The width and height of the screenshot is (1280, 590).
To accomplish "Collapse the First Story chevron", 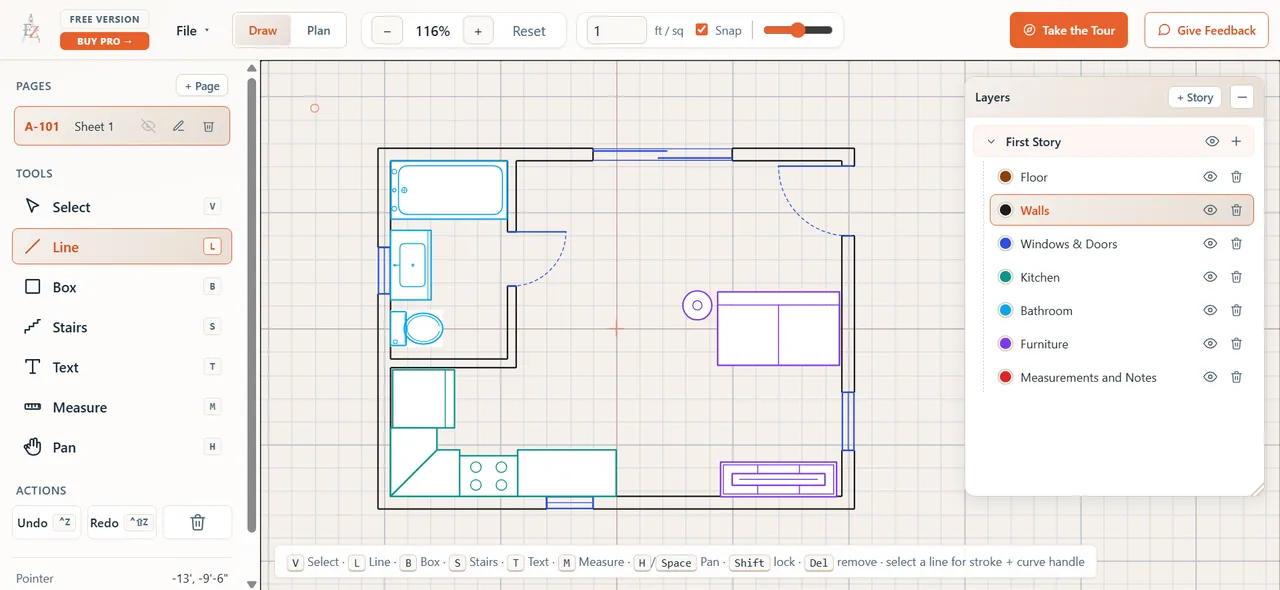I will (x=991, y=142).
